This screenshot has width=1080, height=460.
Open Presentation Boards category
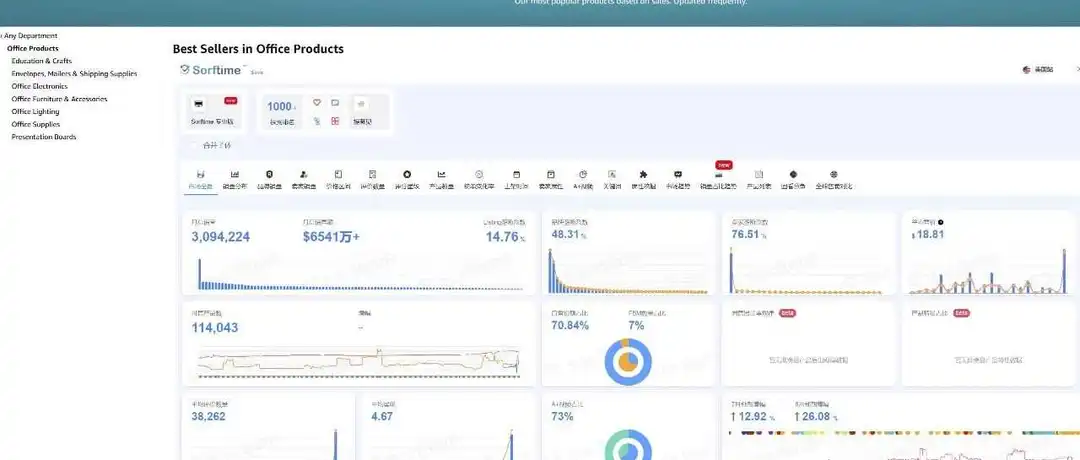point(43,137)
